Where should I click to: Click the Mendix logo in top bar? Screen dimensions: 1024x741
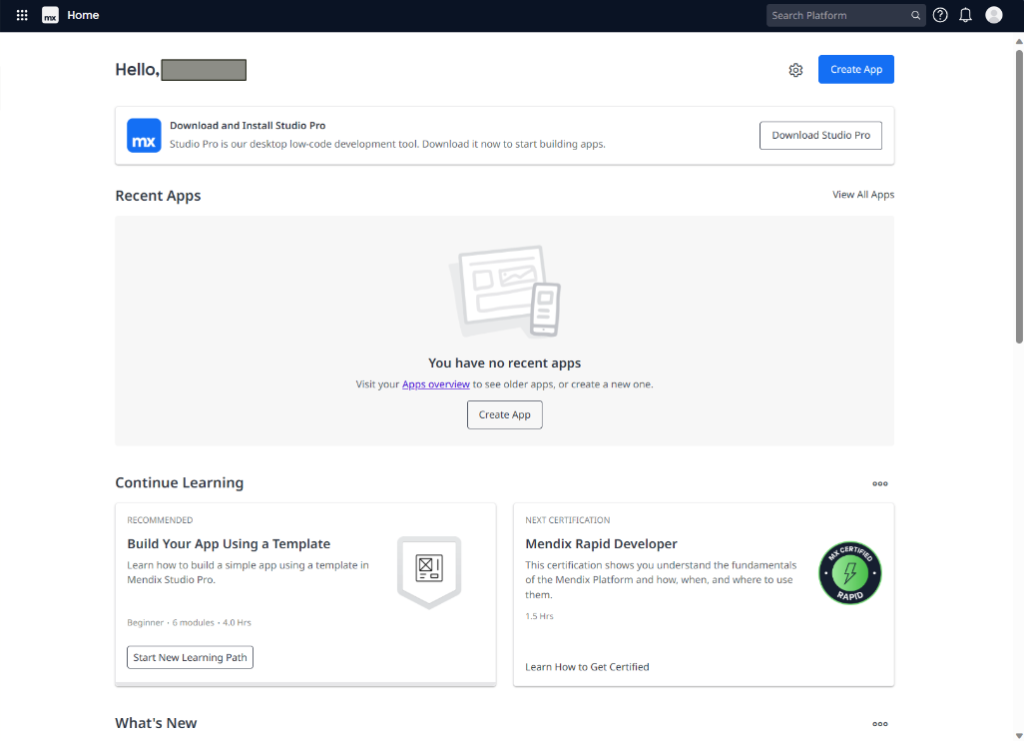coord(50,15)
